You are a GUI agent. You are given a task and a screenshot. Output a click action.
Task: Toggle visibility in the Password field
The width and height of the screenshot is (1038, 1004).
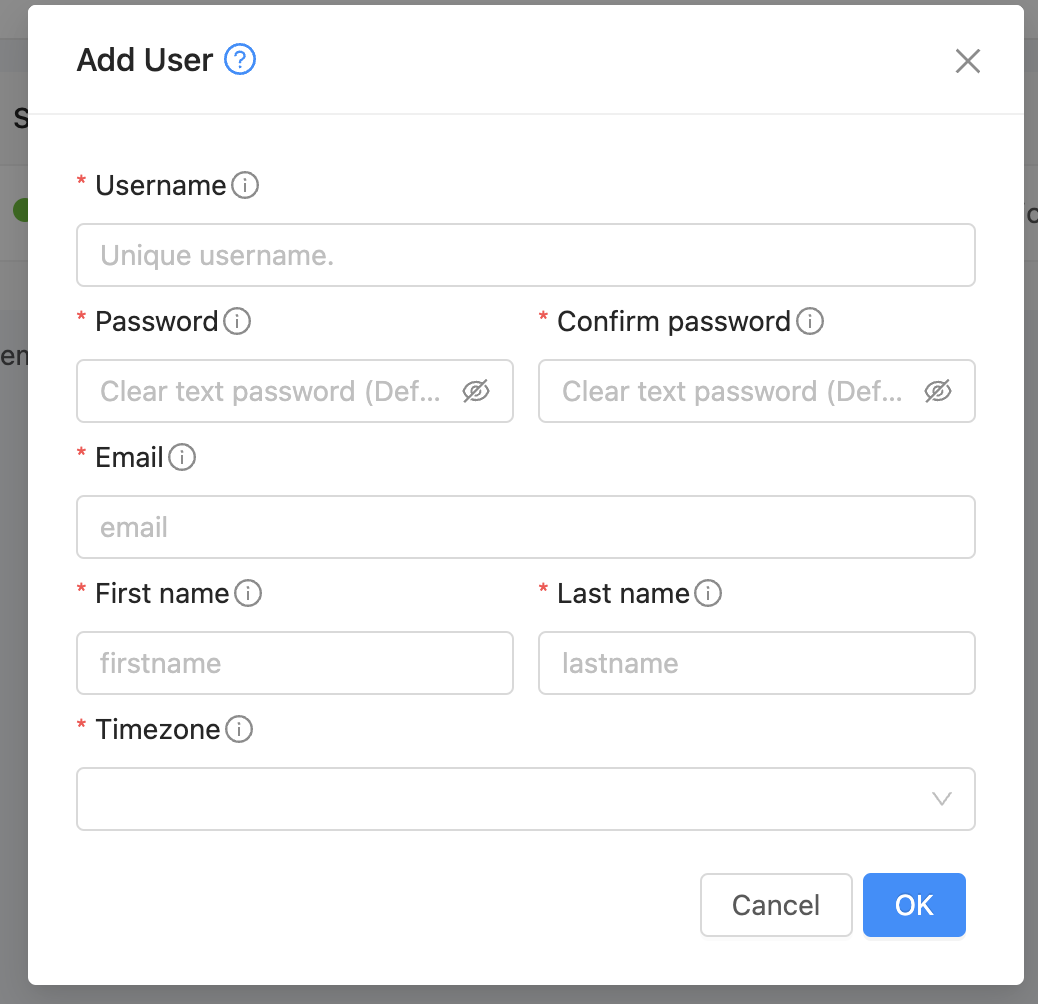tap(476, 391)
